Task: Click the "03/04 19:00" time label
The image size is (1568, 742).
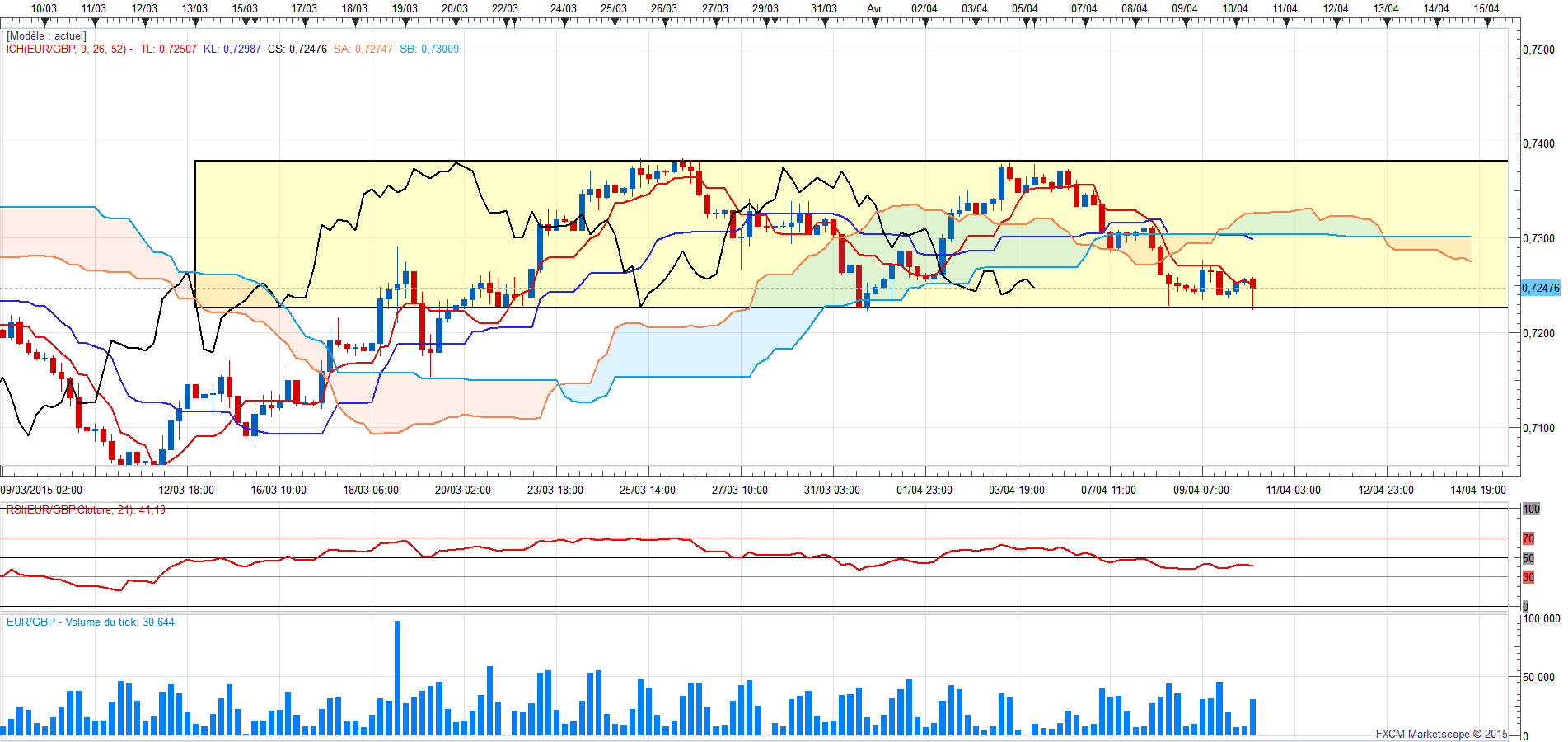Action: (x=1017, y=490)
